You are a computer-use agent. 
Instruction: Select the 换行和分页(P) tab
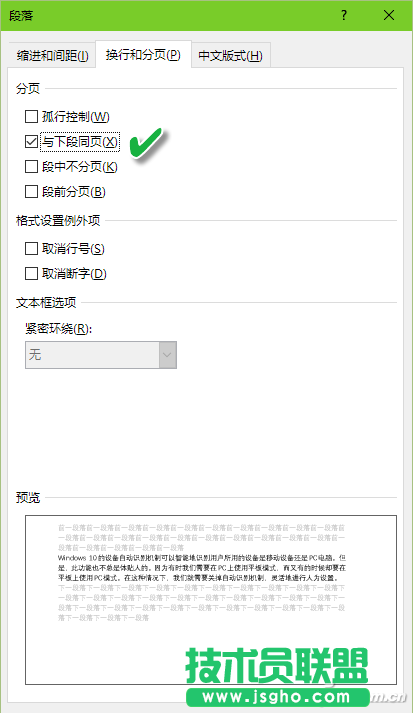(143, 55)
